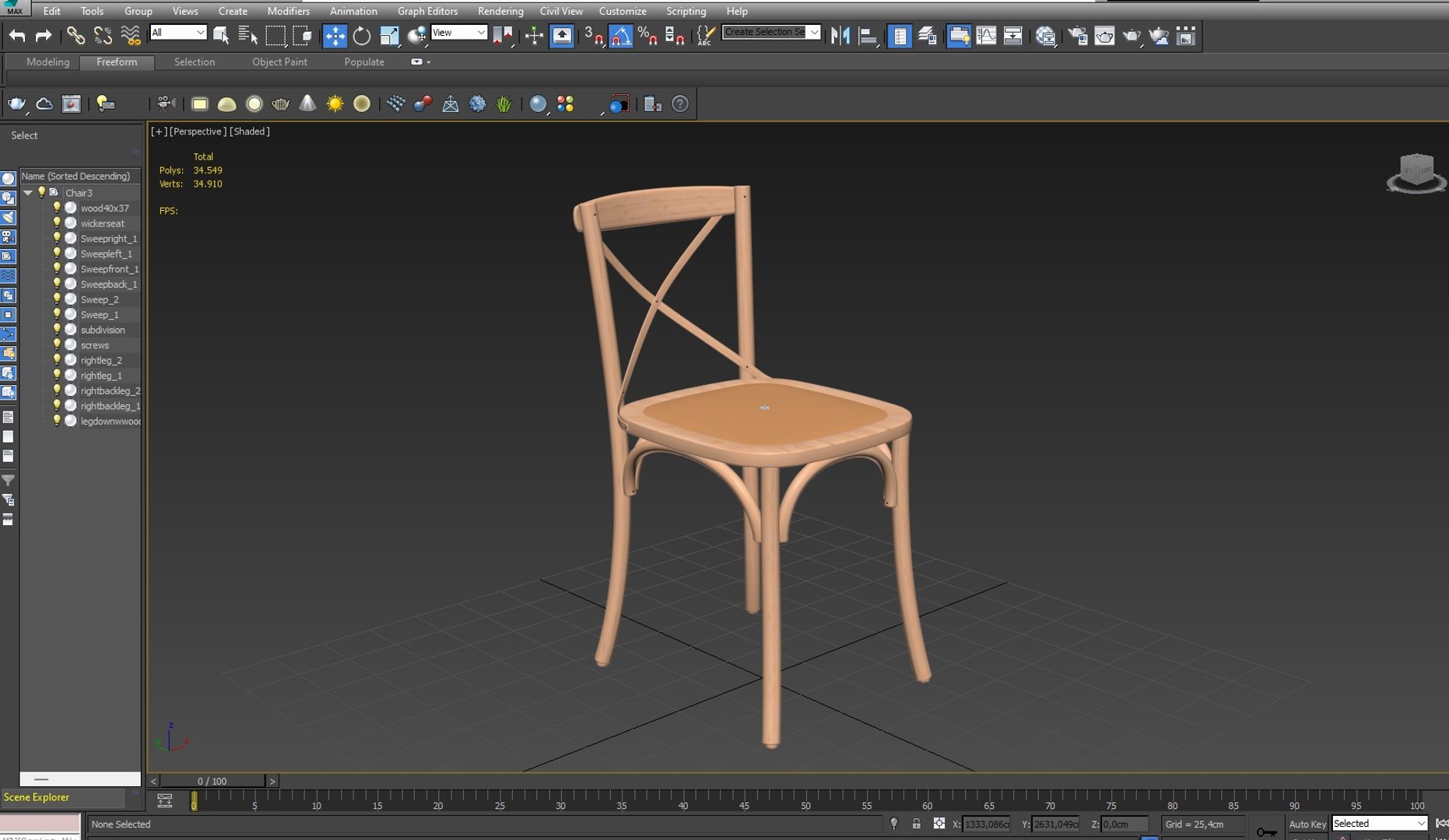Viewport: 1449px width, 840px height.
Task: Toggle visibility bulb for rightleg_1
Action: [57, 375]
